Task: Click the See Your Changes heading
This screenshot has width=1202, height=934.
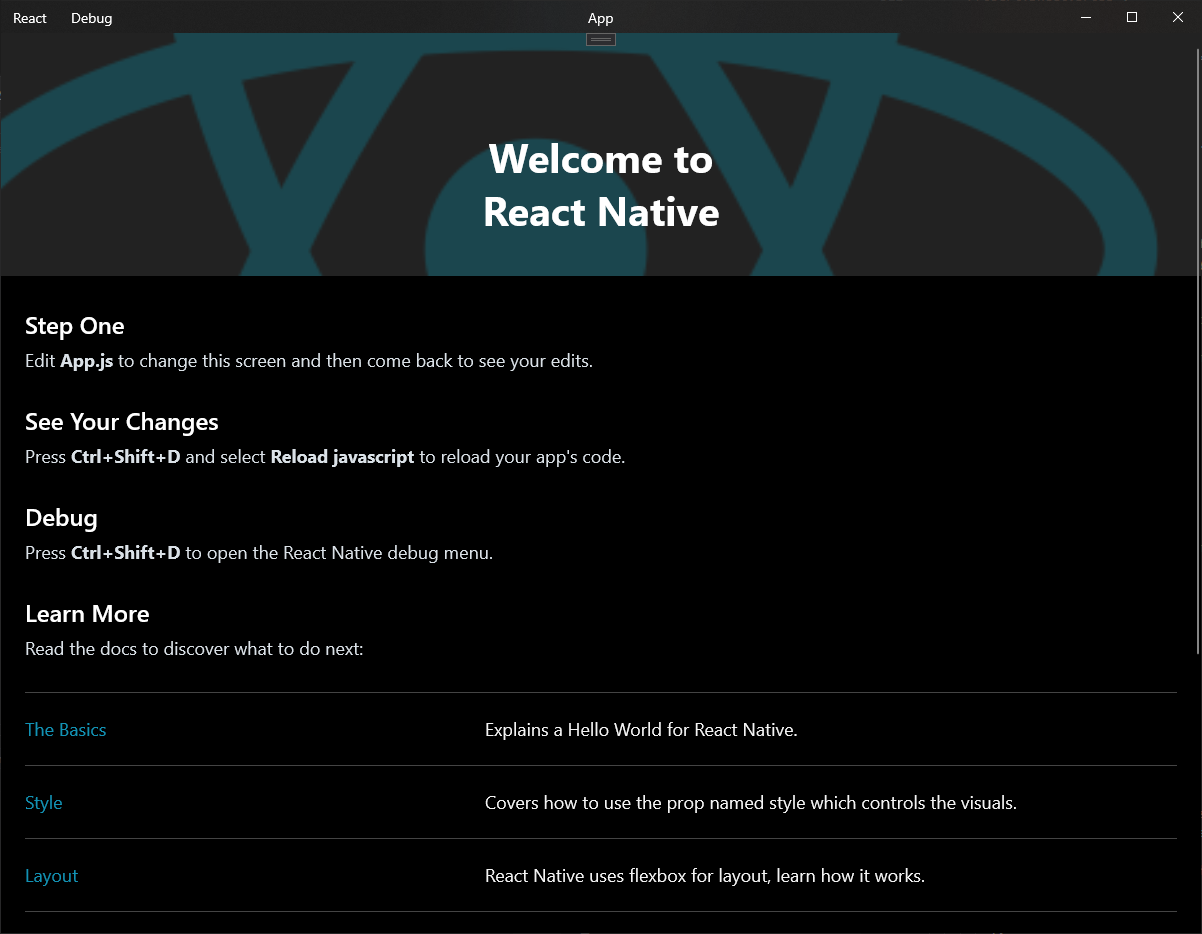Action: [x=122, y=422]
